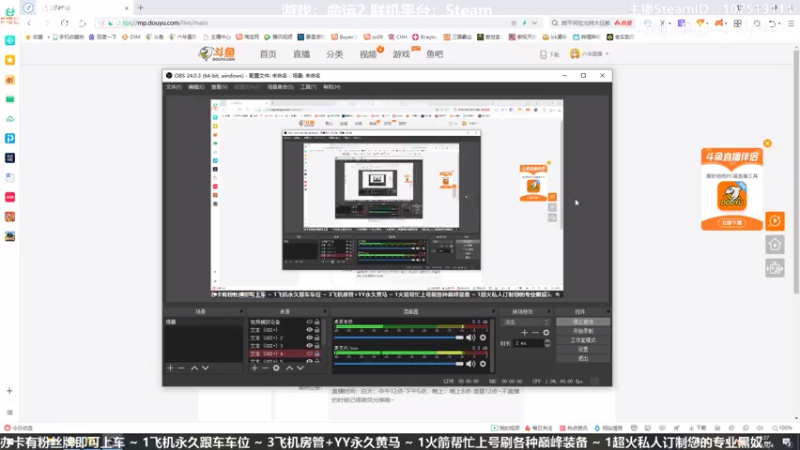Image resolution: width=800 pixels, height=450 pixels.
Task: Click the 停止推流 button in OBS controls
Action: tap(583, 322)
